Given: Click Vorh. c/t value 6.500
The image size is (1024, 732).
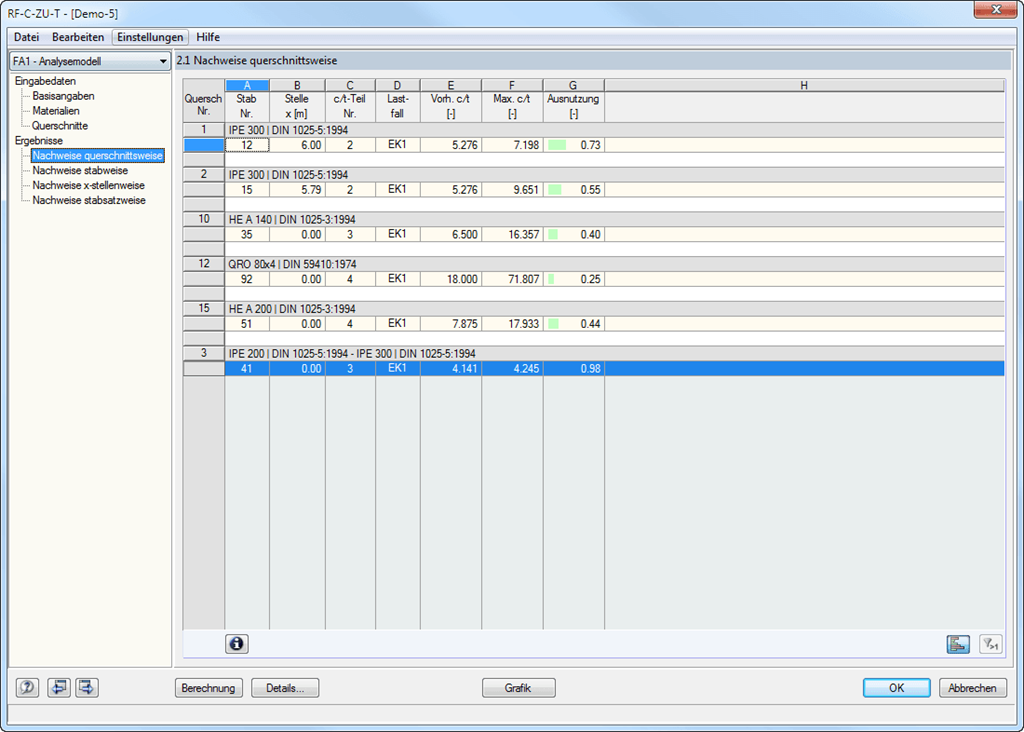Looking at the screenshot, I should [451, 234].
